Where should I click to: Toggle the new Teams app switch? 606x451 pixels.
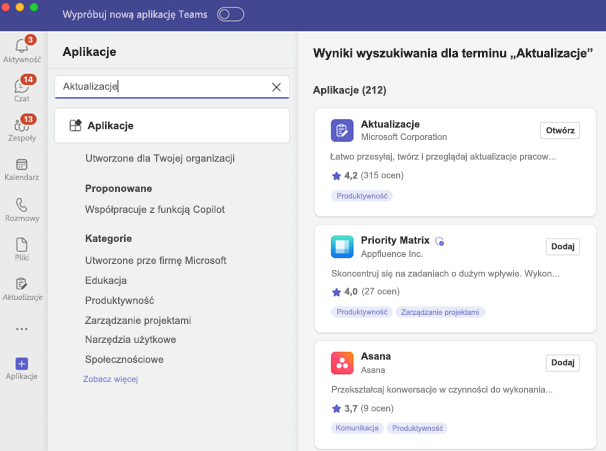point(230,15)
